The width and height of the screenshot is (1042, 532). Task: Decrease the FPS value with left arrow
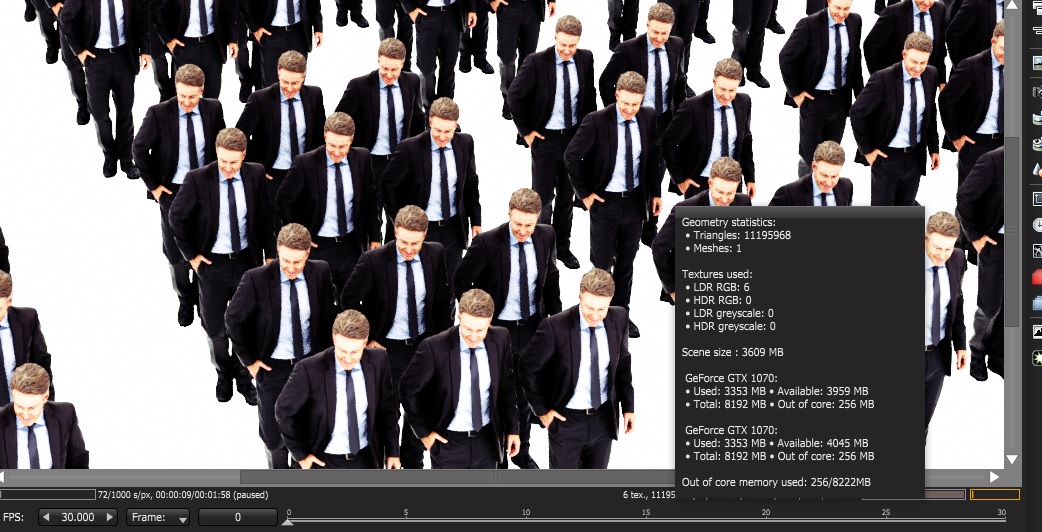[x=47, y=517]
